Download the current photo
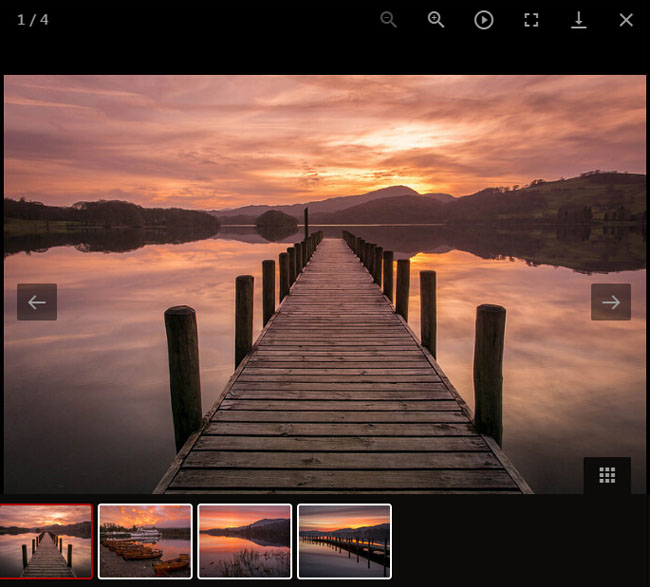 (x=578, y=20)
